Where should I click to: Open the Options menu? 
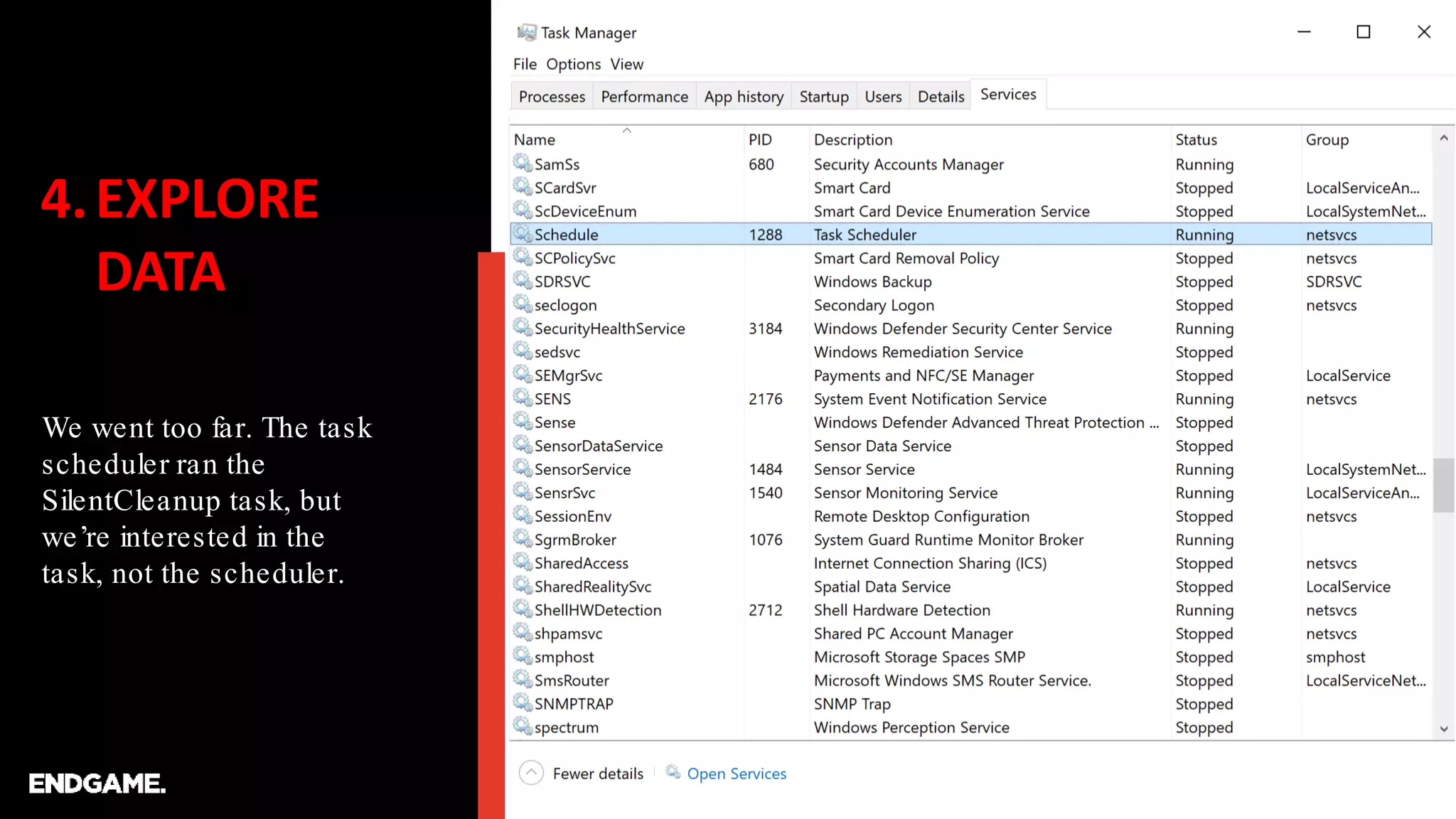pyautogui.click(x=573, y=64)
